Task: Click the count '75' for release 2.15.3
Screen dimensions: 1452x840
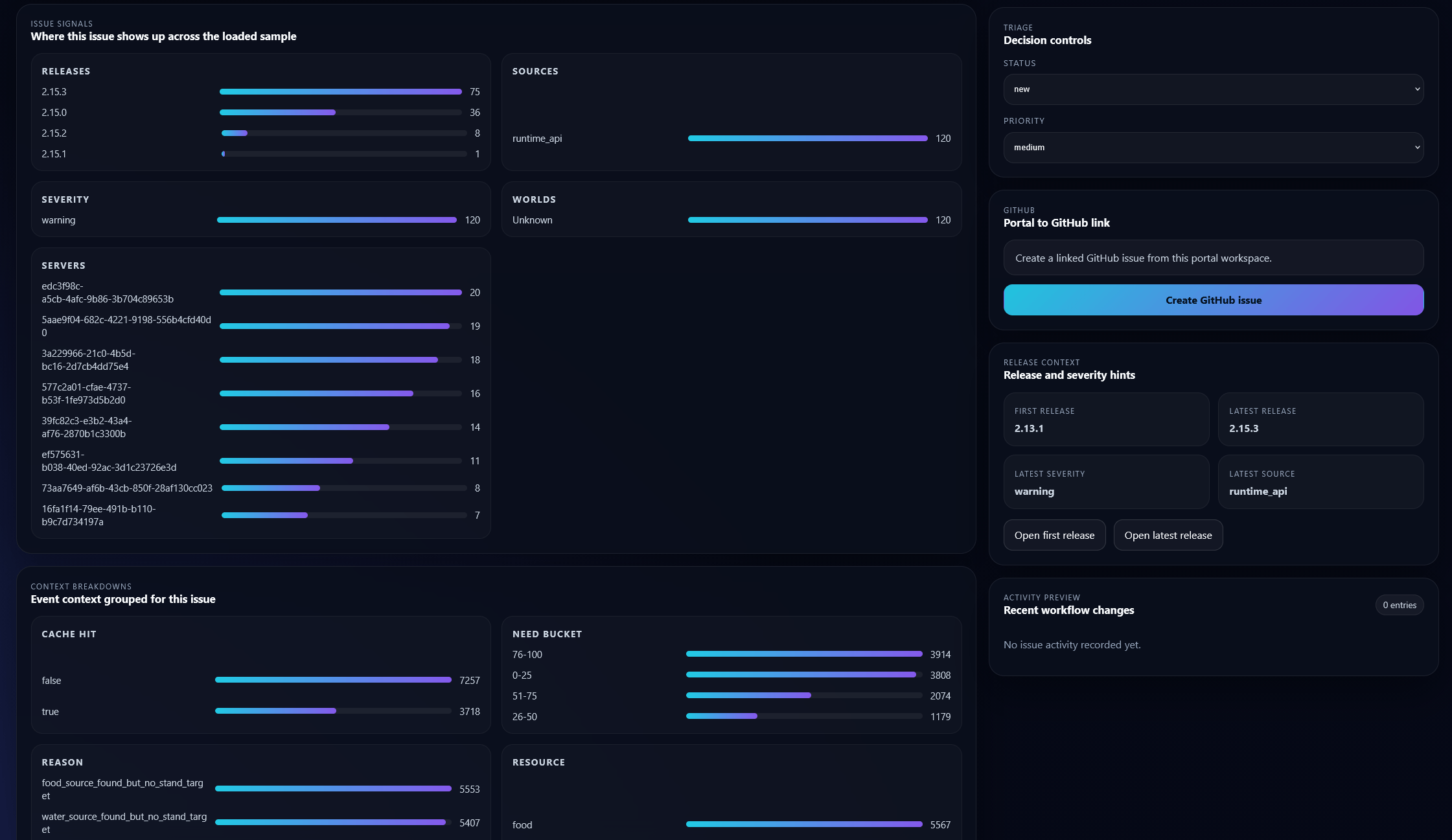Action: coord(475,92)
